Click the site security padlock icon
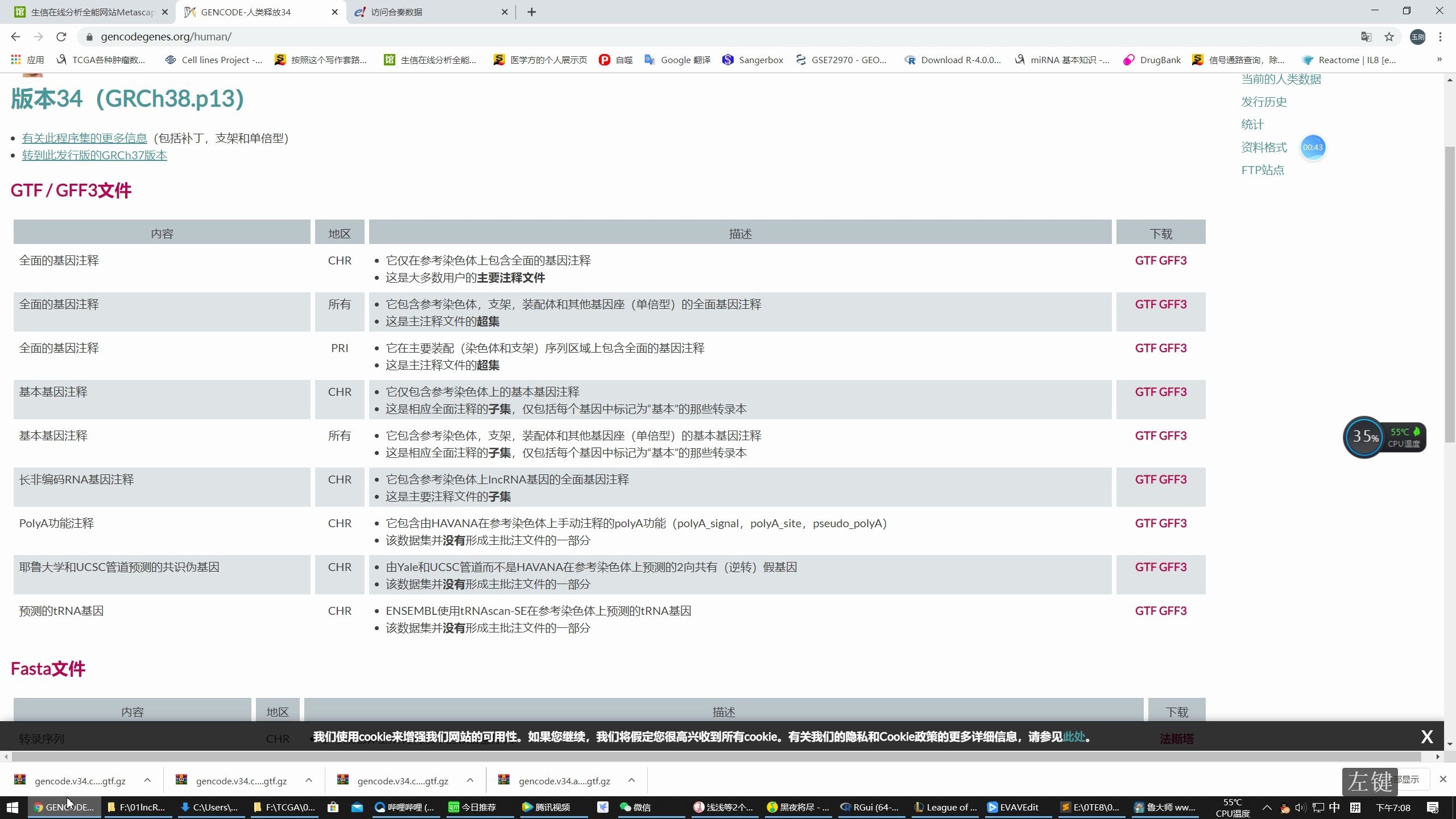The height and width of the screenshot is (819, 1456). pyautogui.click(x=89, y=36)
